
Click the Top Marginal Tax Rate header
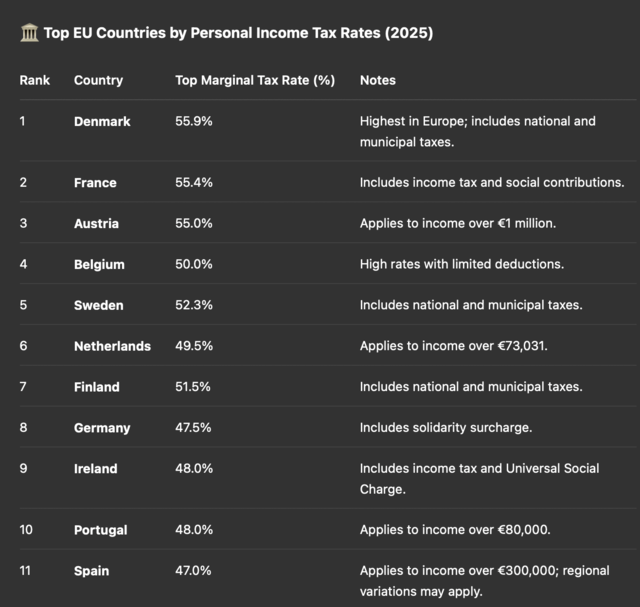pyautogui.click(x=255, y=80)
